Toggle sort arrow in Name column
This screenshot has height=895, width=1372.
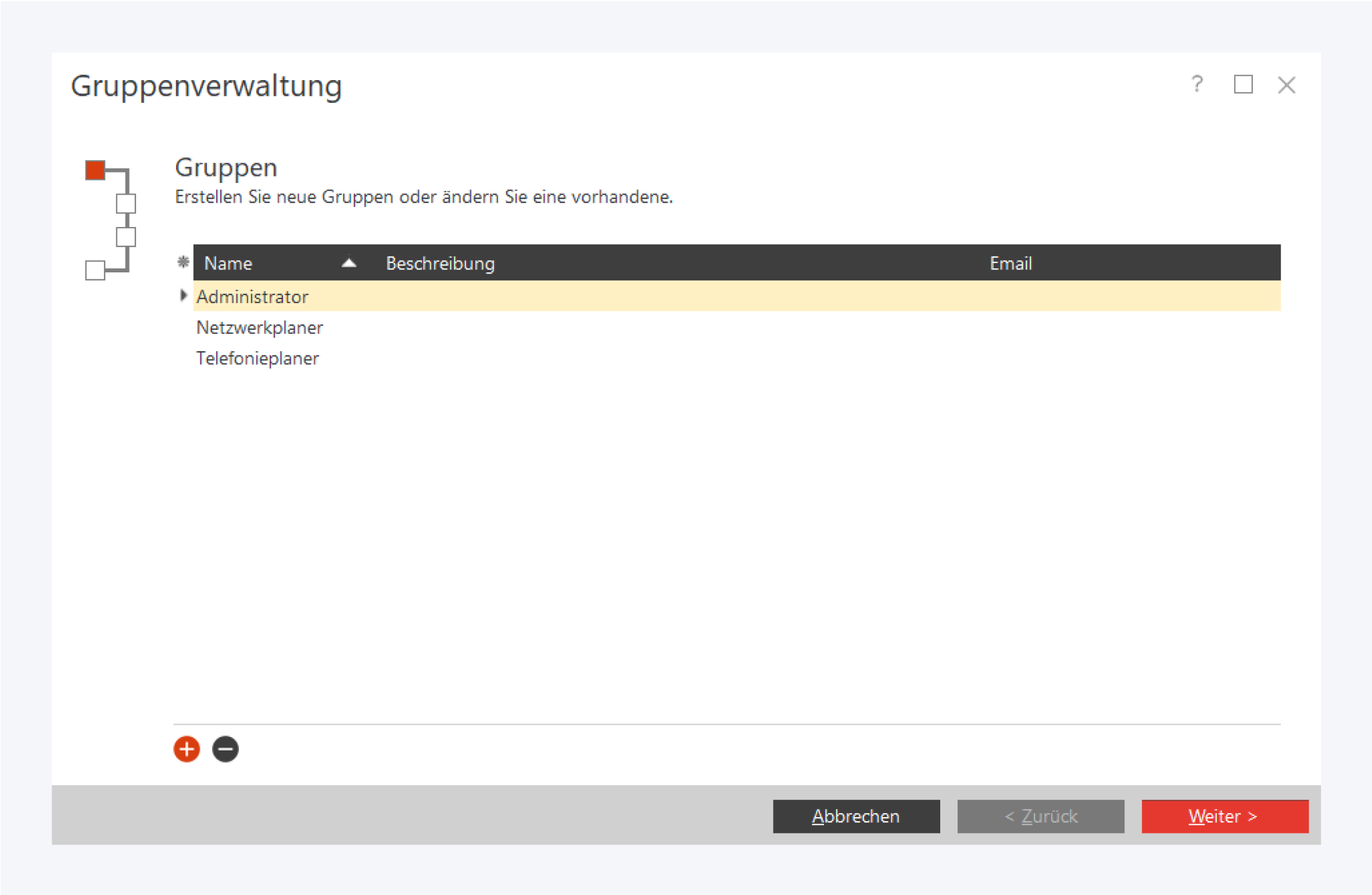349,263
